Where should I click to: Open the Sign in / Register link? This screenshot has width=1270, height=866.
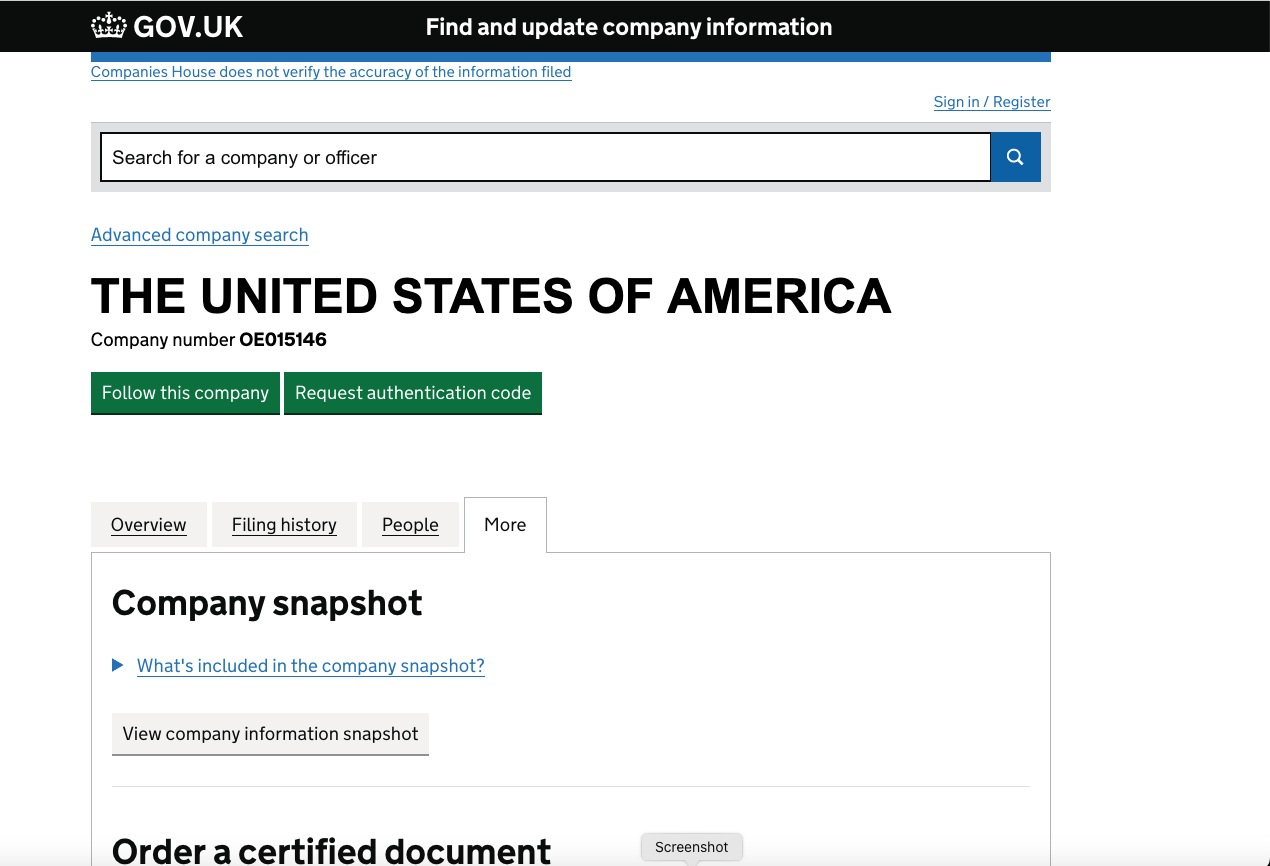tap(992, 102)
